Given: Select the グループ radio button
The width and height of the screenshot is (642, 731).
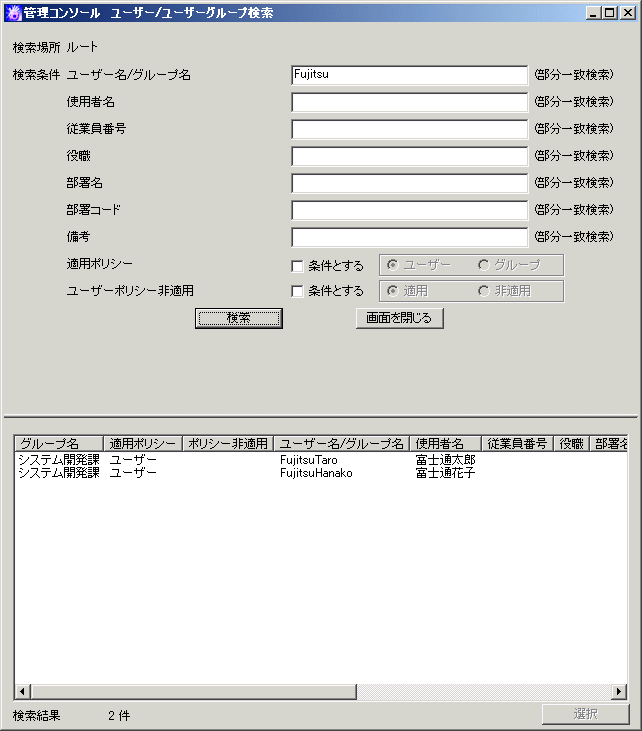Looking at the screenshot, I should [x=483, y=265].
